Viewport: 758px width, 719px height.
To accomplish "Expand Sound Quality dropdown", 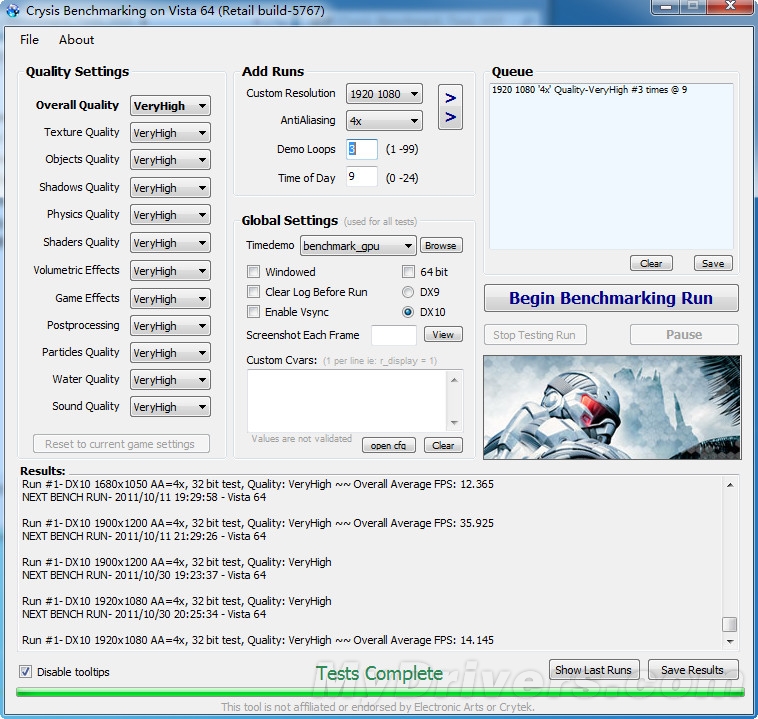I will 170,407.
